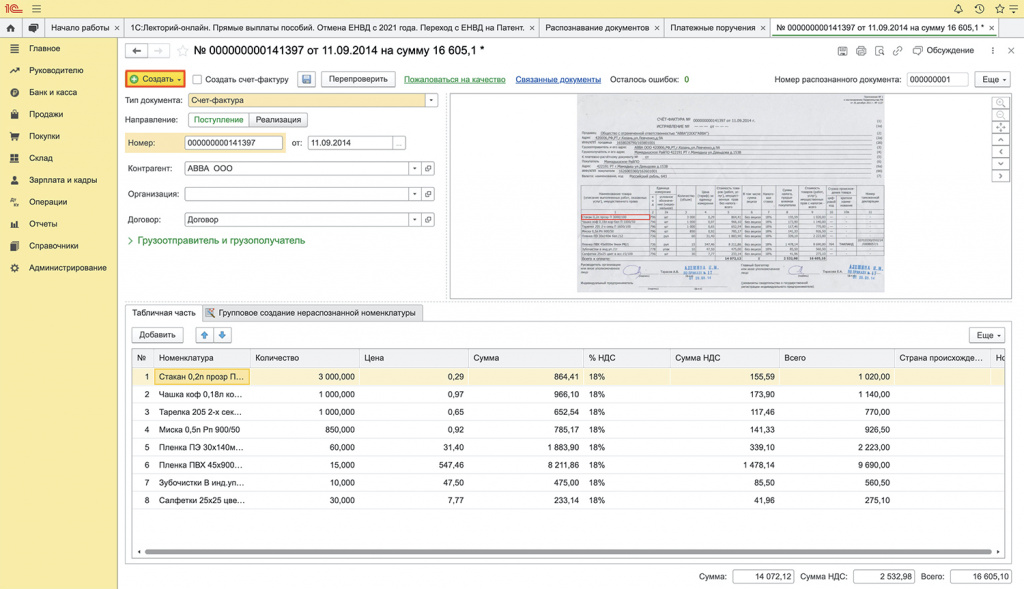
Task: Switch to Начало работы tab
Action: coord(80,27)
